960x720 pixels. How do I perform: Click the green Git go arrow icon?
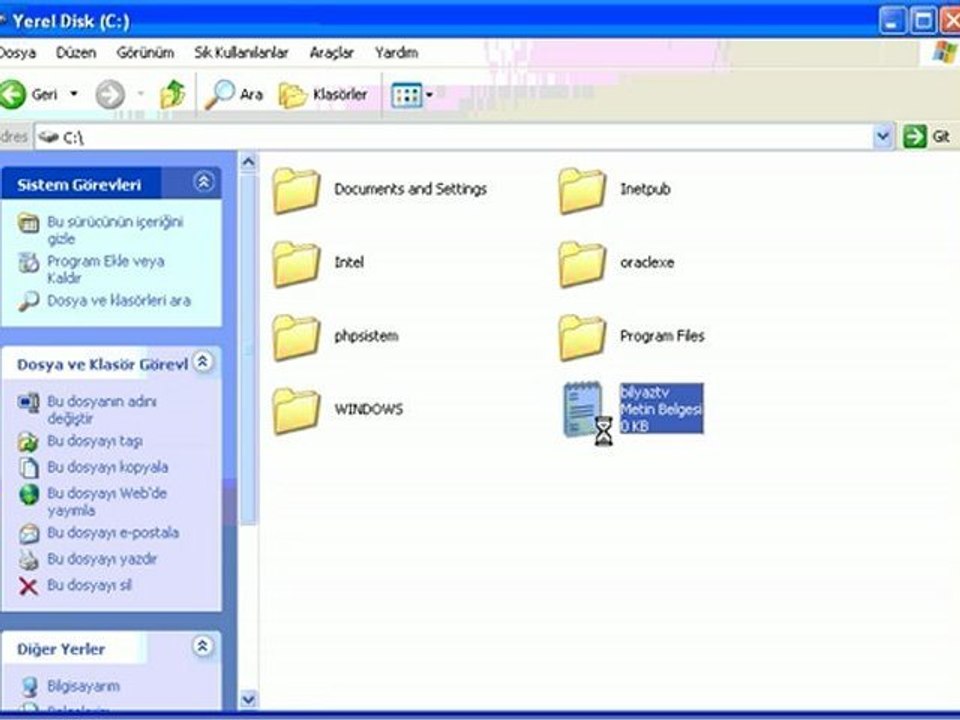pos(915,136)
